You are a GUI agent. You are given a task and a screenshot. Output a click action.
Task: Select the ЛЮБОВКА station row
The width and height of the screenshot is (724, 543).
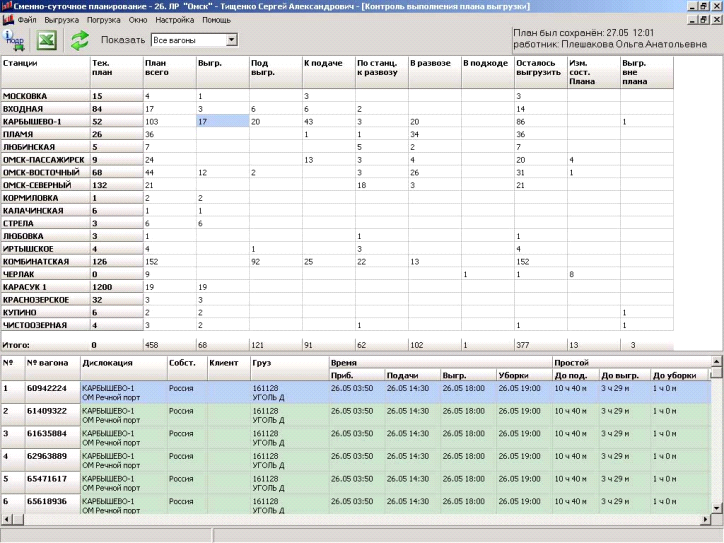337,236
